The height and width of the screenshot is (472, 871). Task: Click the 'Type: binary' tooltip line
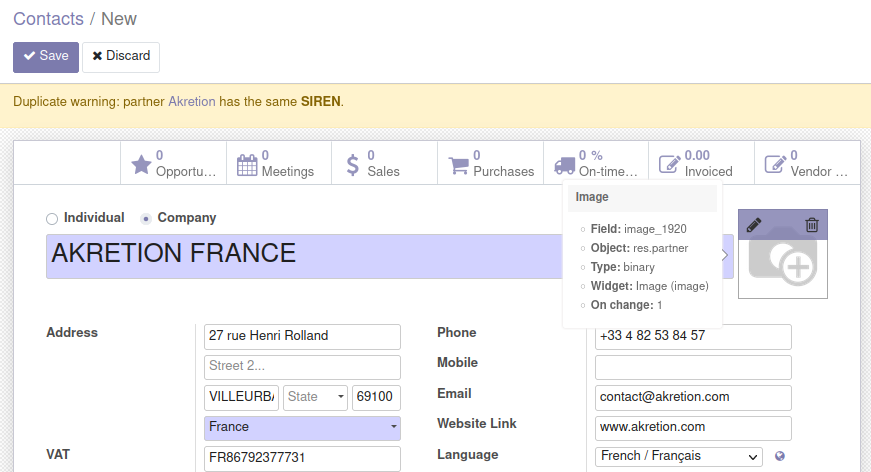623,267
